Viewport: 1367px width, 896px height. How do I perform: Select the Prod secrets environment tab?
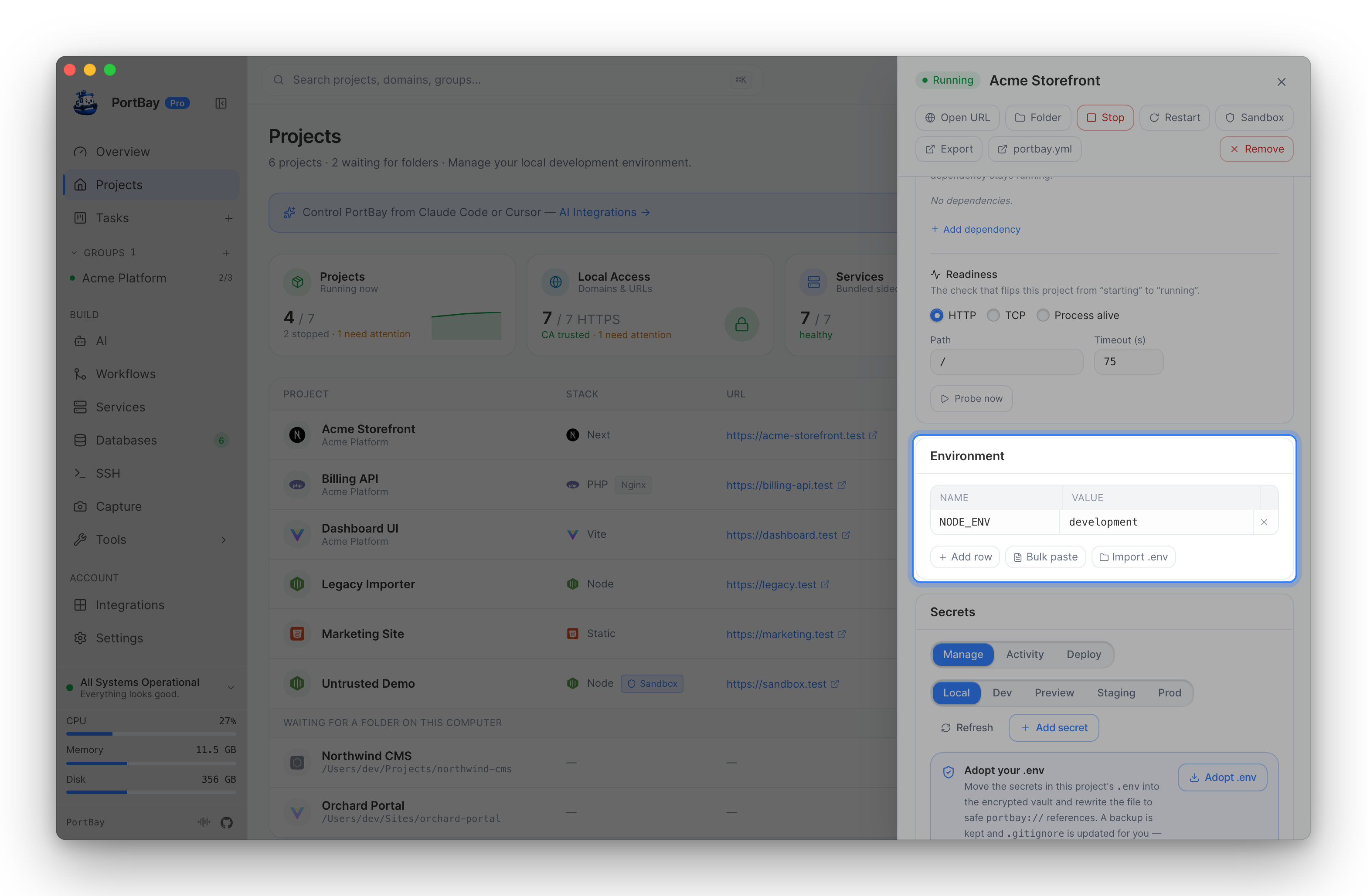point(1169,692)
